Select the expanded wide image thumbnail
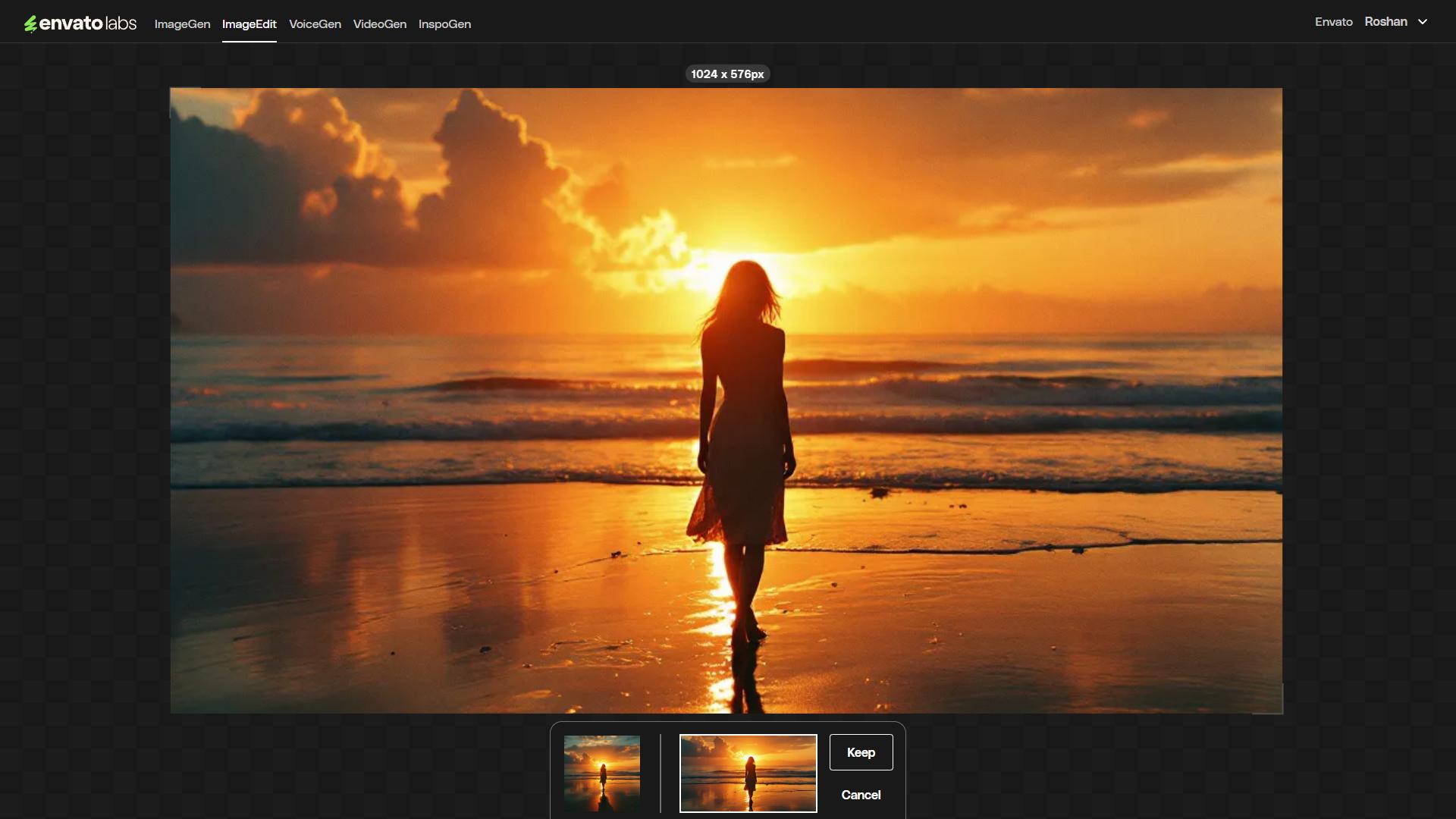Screen dimensions: 1456x819 tap(748, 773)
